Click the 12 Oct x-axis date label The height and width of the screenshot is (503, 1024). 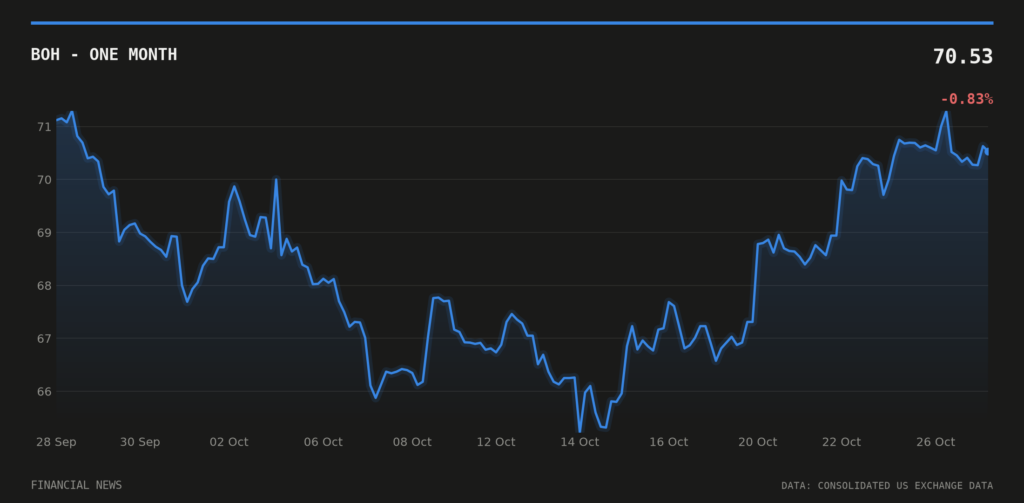[x=496, y=442]
